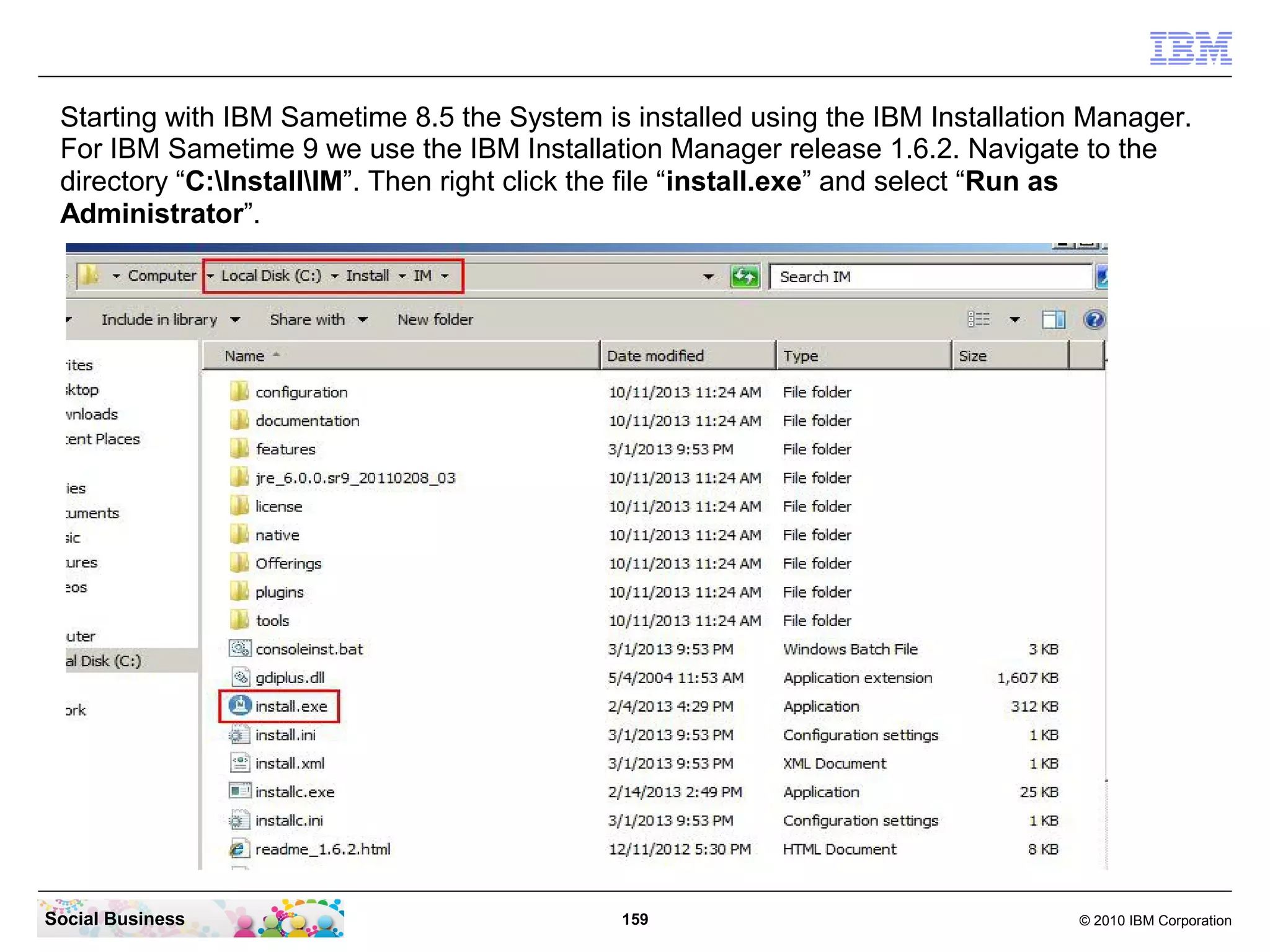Click the IM breadcrumb segment

point(422,275)
